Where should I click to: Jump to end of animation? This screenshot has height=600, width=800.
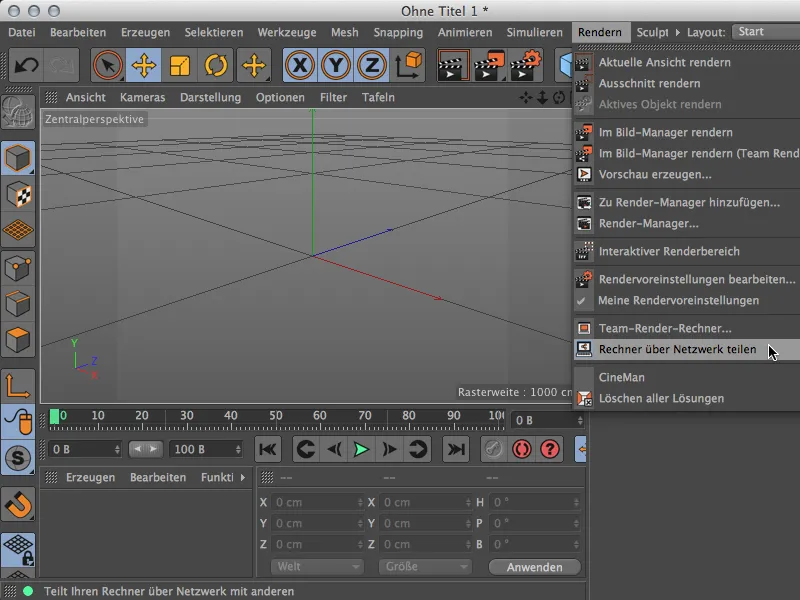456,449
